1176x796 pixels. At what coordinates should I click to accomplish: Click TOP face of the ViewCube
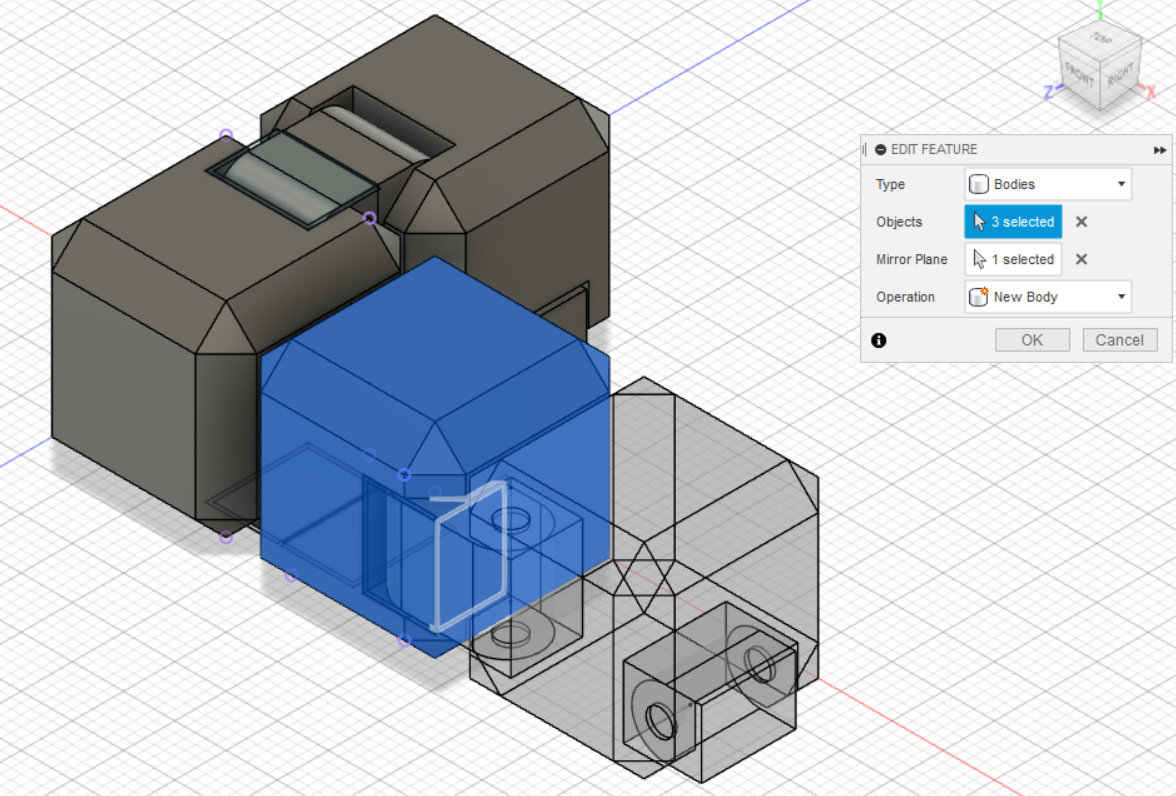tap(1098, 42)
